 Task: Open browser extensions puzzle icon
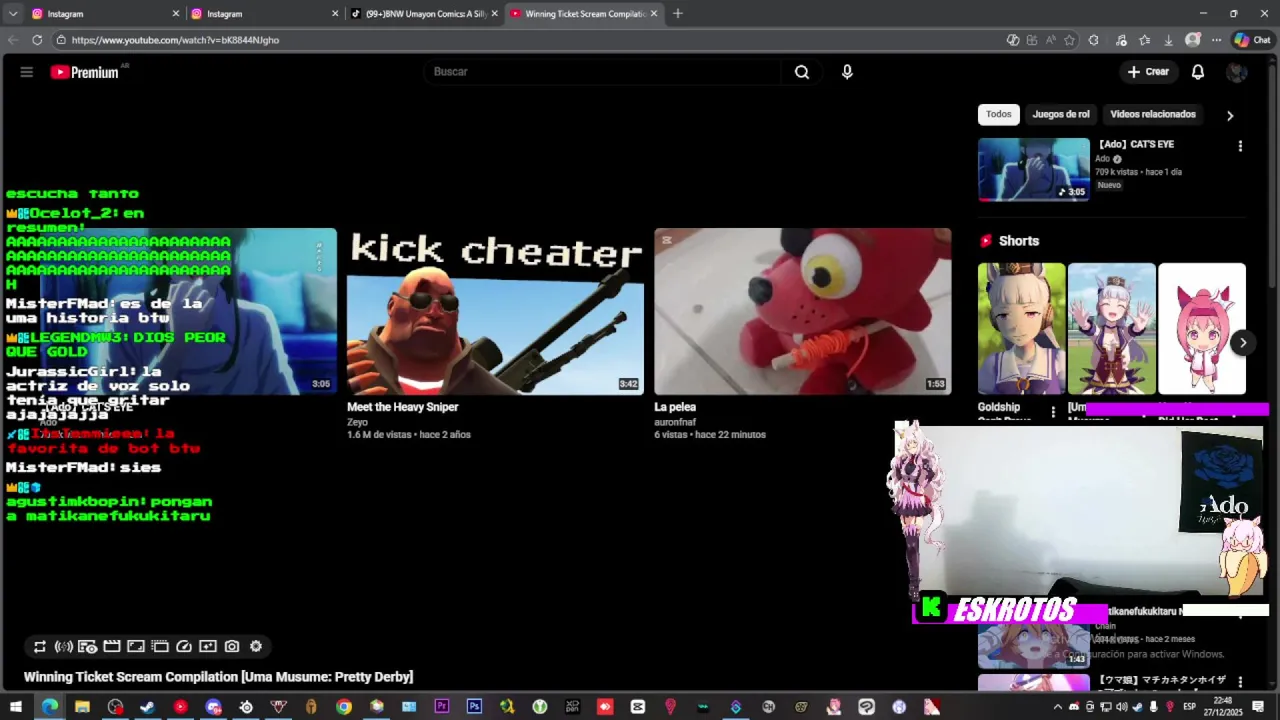[x=1093, y=40]
